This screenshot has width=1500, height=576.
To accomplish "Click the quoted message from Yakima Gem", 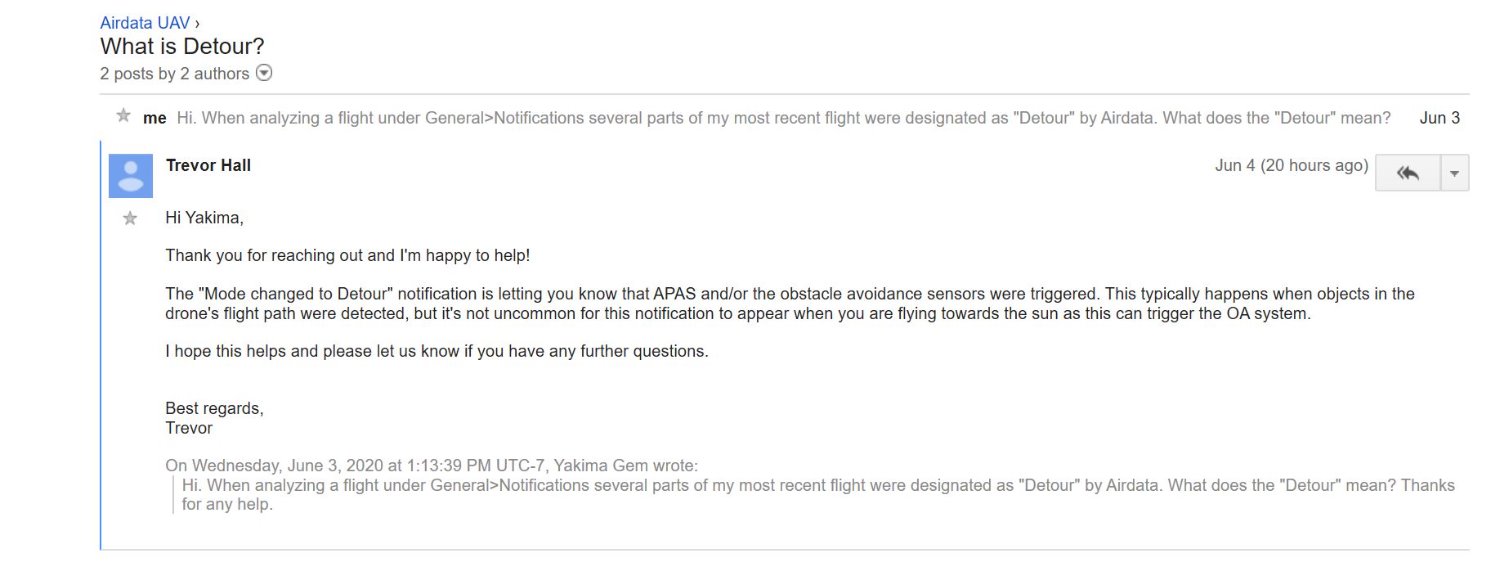I will (818, 495).
